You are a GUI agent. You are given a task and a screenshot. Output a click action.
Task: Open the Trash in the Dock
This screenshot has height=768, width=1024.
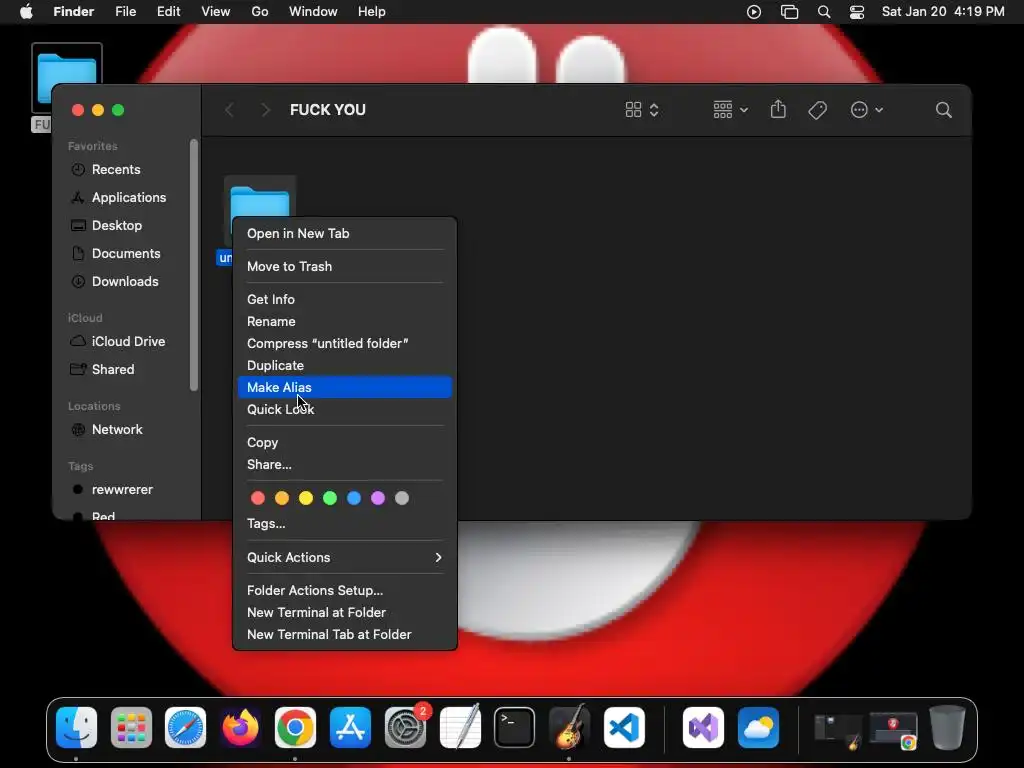(x=948, y=728)
